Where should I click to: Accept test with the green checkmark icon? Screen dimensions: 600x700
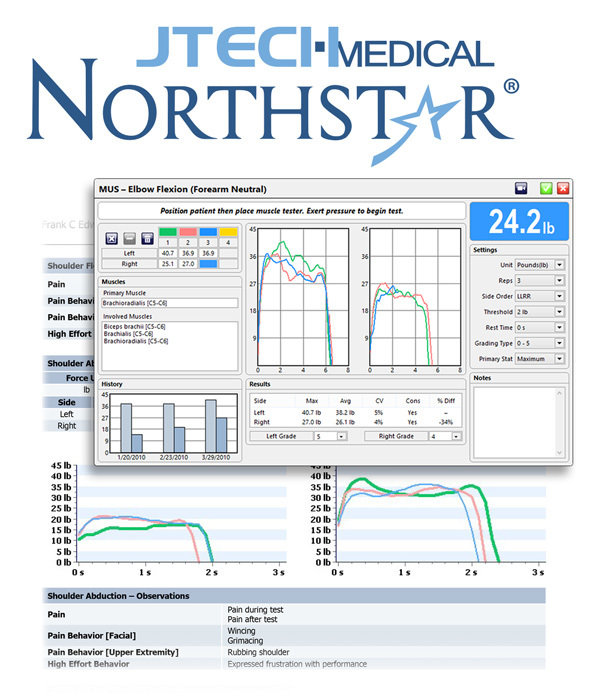click(546, 188)
